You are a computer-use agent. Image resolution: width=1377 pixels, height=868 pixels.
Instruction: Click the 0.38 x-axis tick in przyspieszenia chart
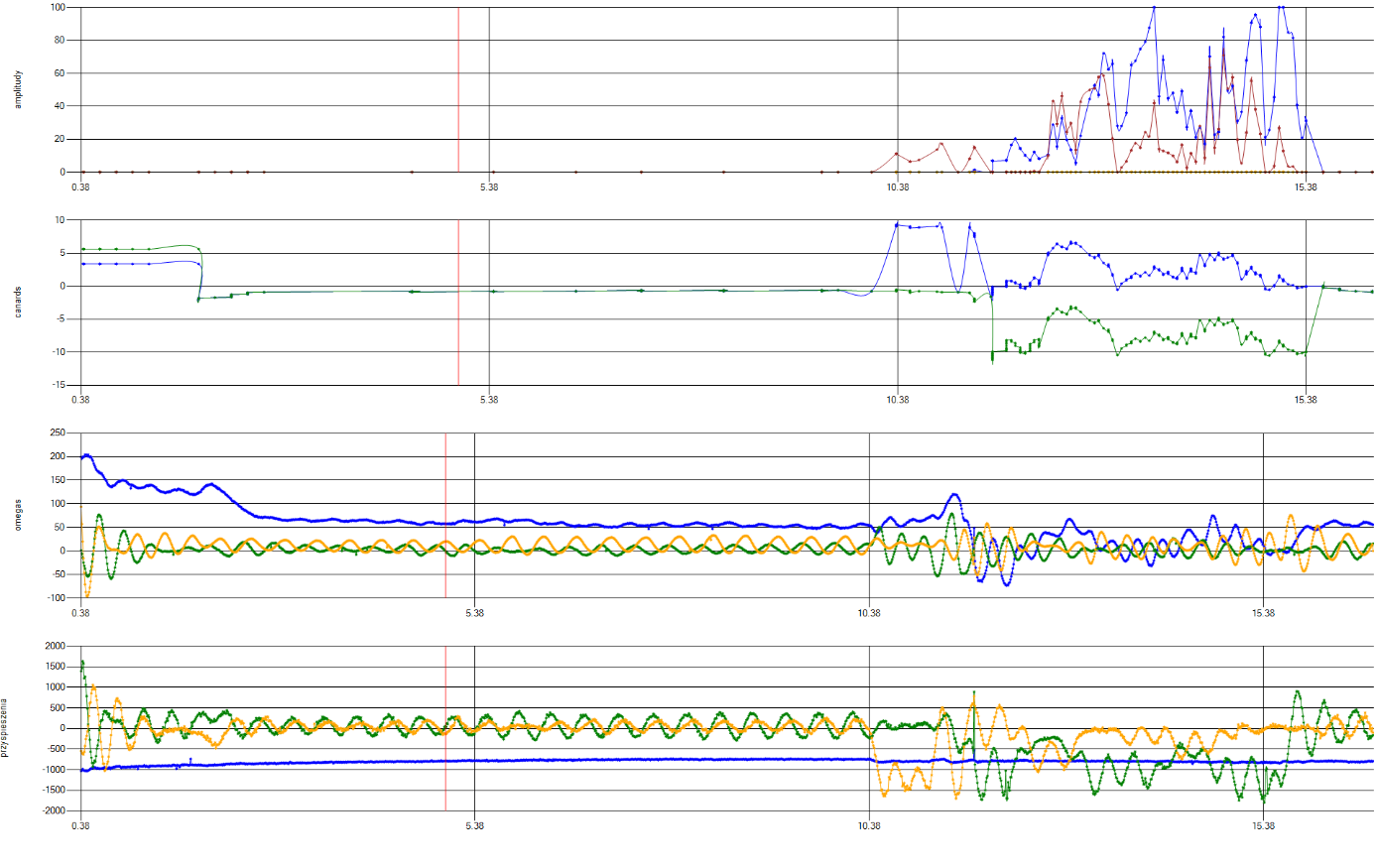click(80, 825)
